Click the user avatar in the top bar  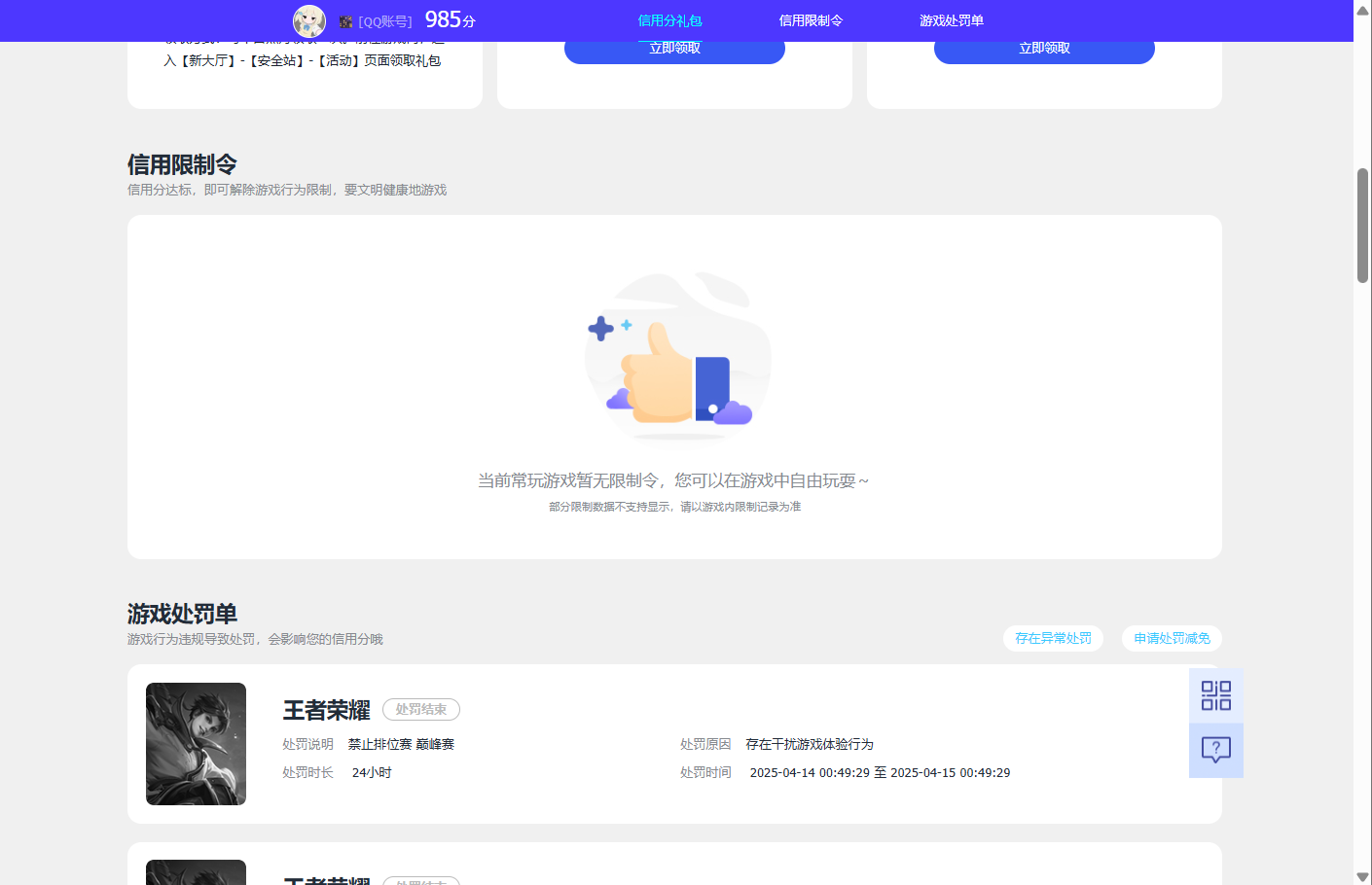[308, 20]
